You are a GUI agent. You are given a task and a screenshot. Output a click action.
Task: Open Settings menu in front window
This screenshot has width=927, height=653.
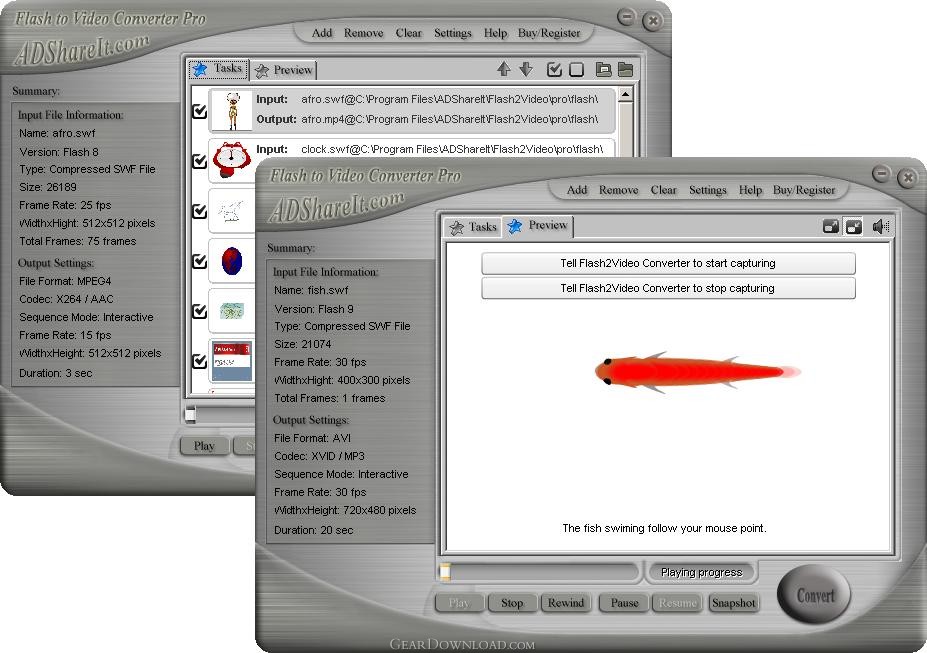click(x=707, y=190)
